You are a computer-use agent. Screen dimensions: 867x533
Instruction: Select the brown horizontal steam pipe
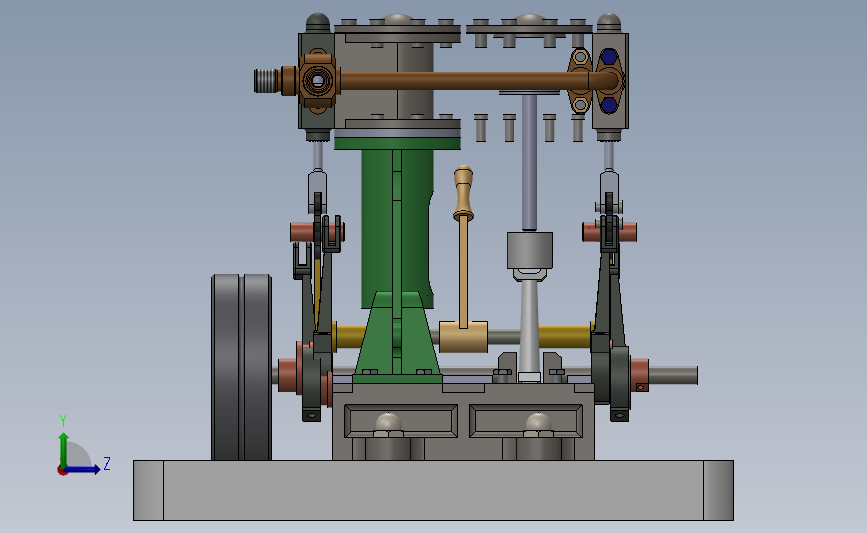[x=462, y=81]
